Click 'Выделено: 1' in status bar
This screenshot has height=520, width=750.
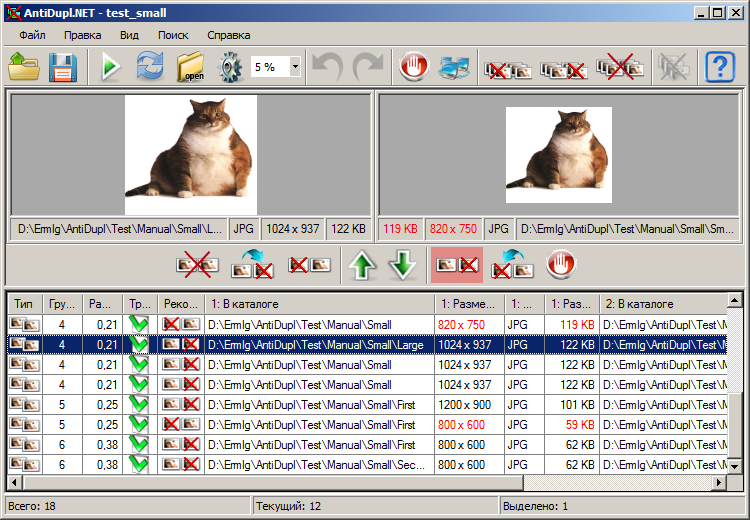click(x=536, y=506)
